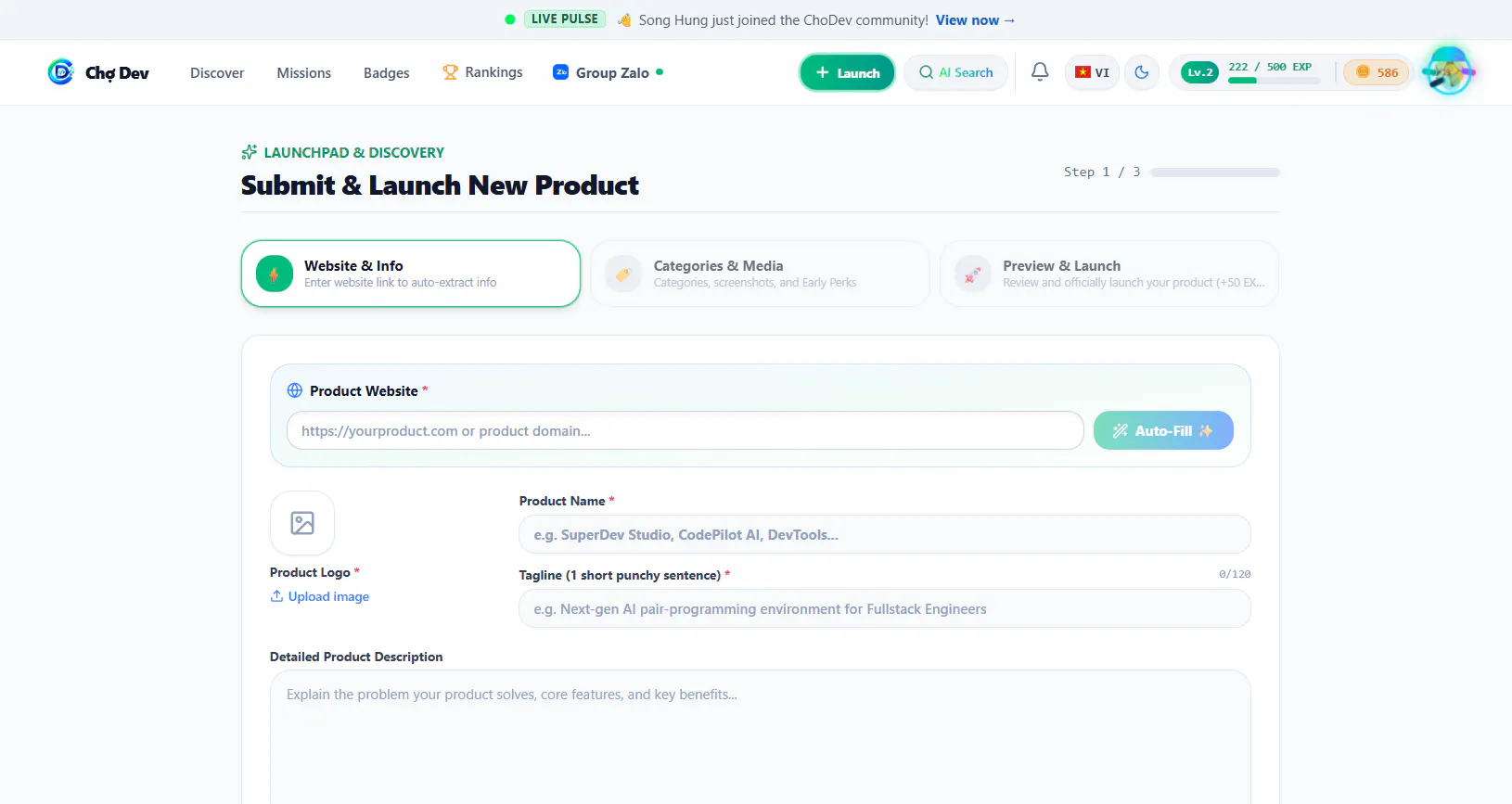Click the upload arrow icon
The image size is (1512, 804).
pyautogui.click(x=276, y=595)
